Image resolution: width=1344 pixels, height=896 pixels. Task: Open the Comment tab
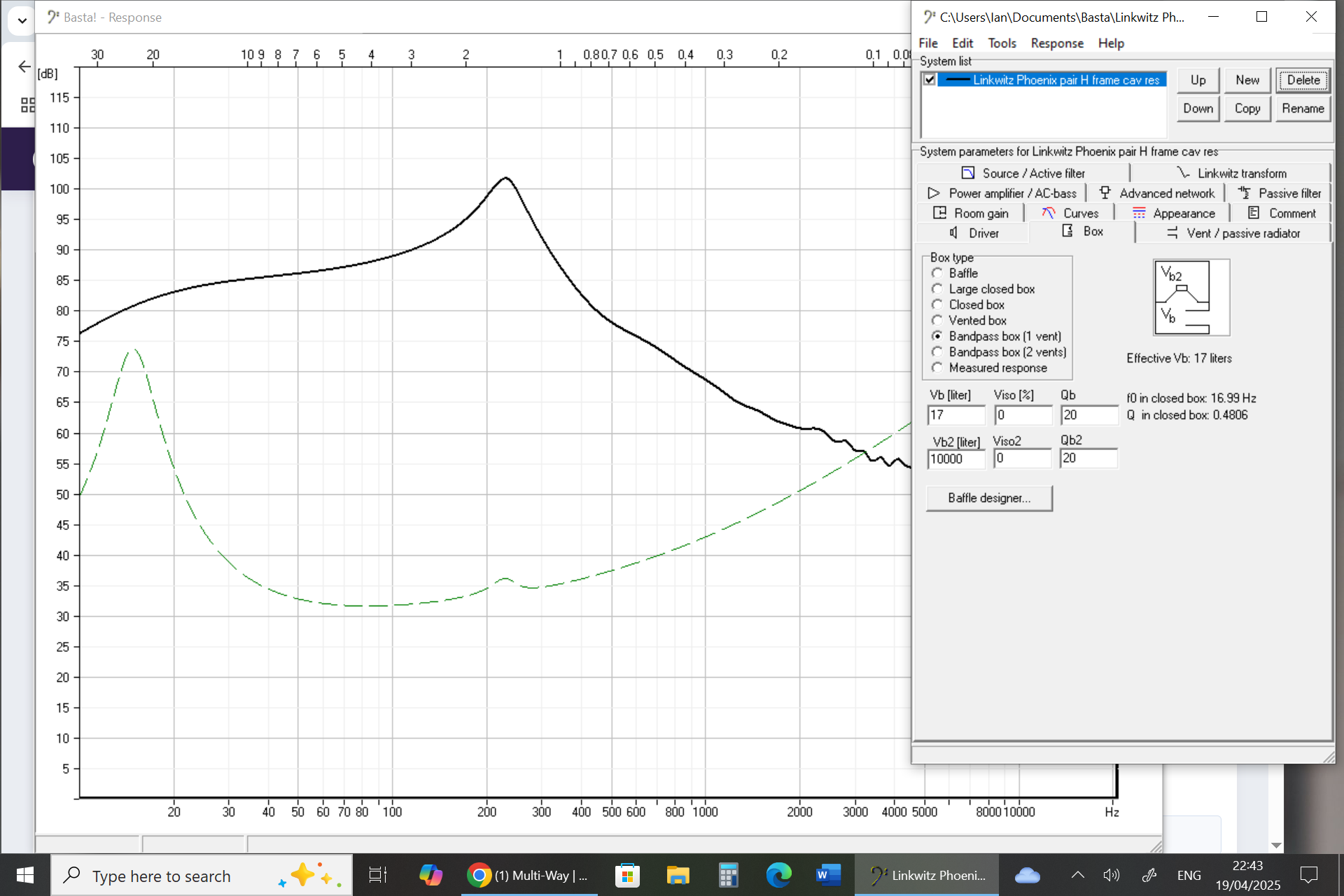[x=1281, y=213]
